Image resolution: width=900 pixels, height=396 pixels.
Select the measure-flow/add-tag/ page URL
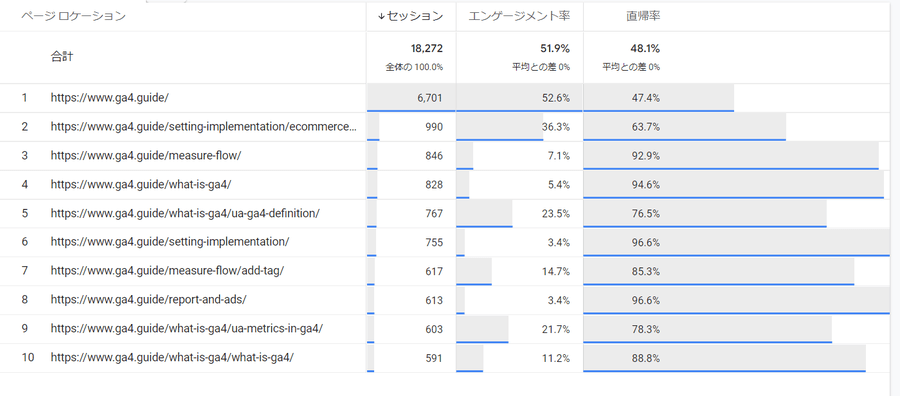coord(168,271)
